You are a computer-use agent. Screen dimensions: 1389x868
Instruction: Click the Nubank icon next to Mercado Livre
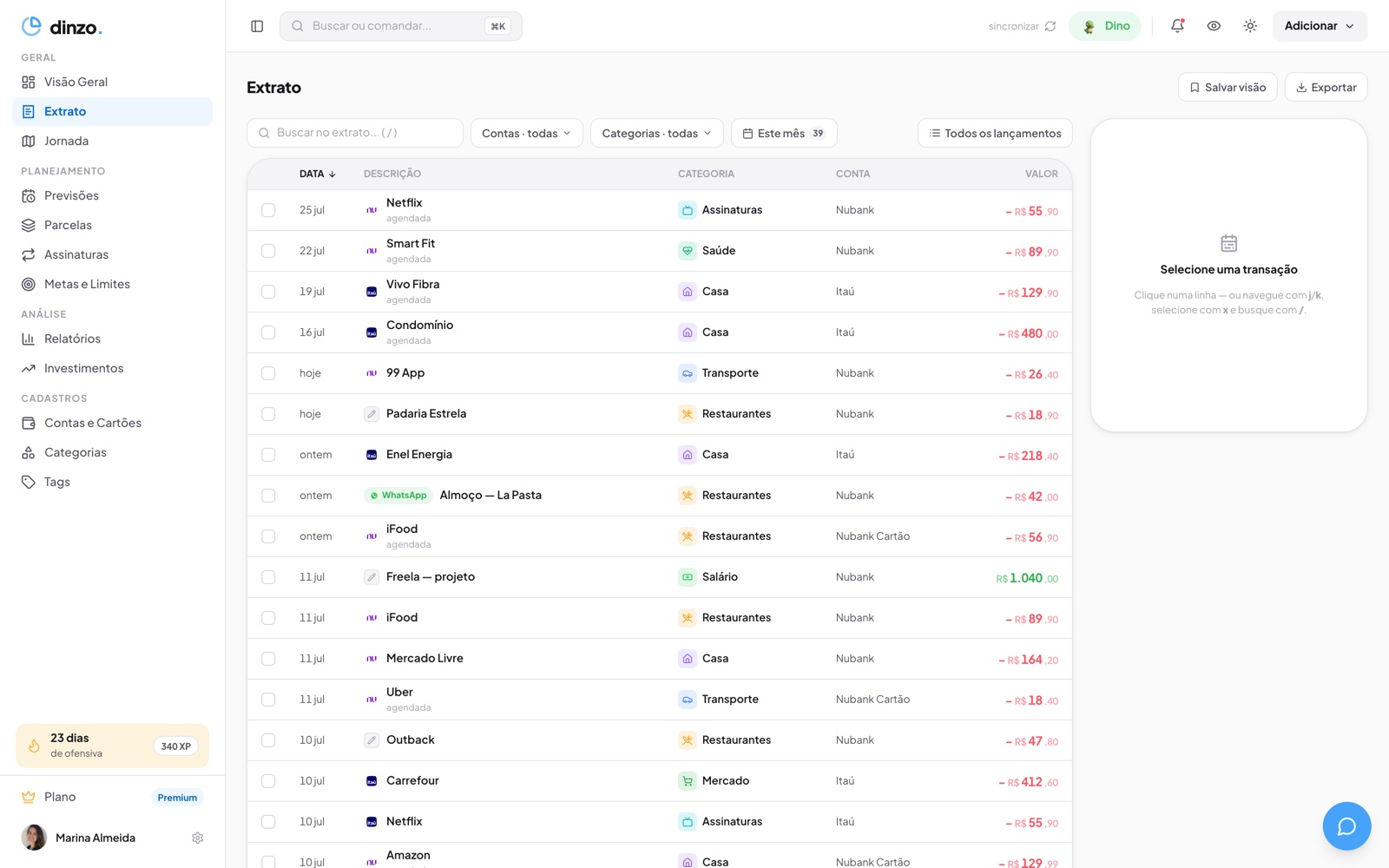coord(372,659)
